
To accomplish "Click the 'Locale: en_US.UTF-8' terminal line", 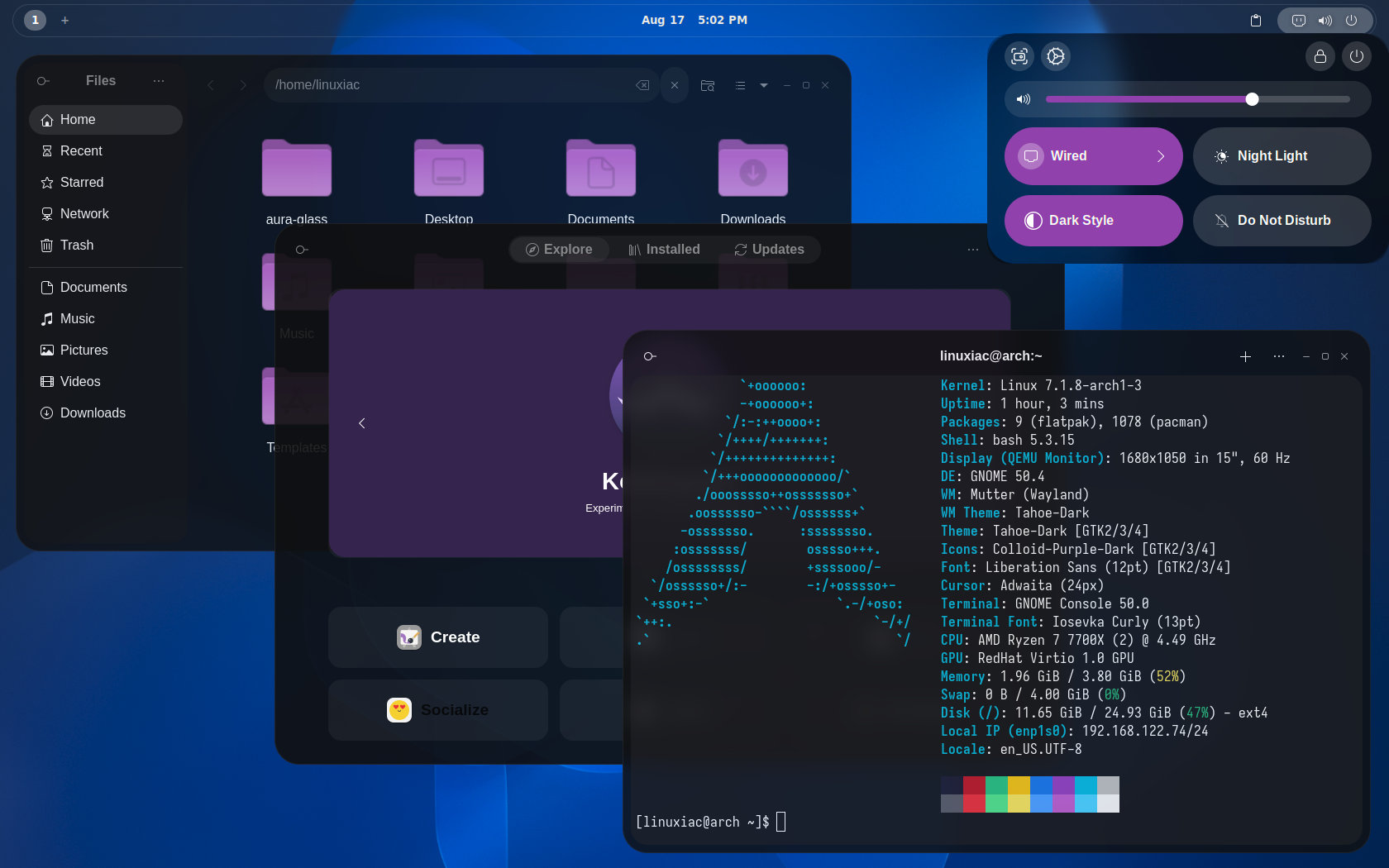I will tap(1011, 750).
